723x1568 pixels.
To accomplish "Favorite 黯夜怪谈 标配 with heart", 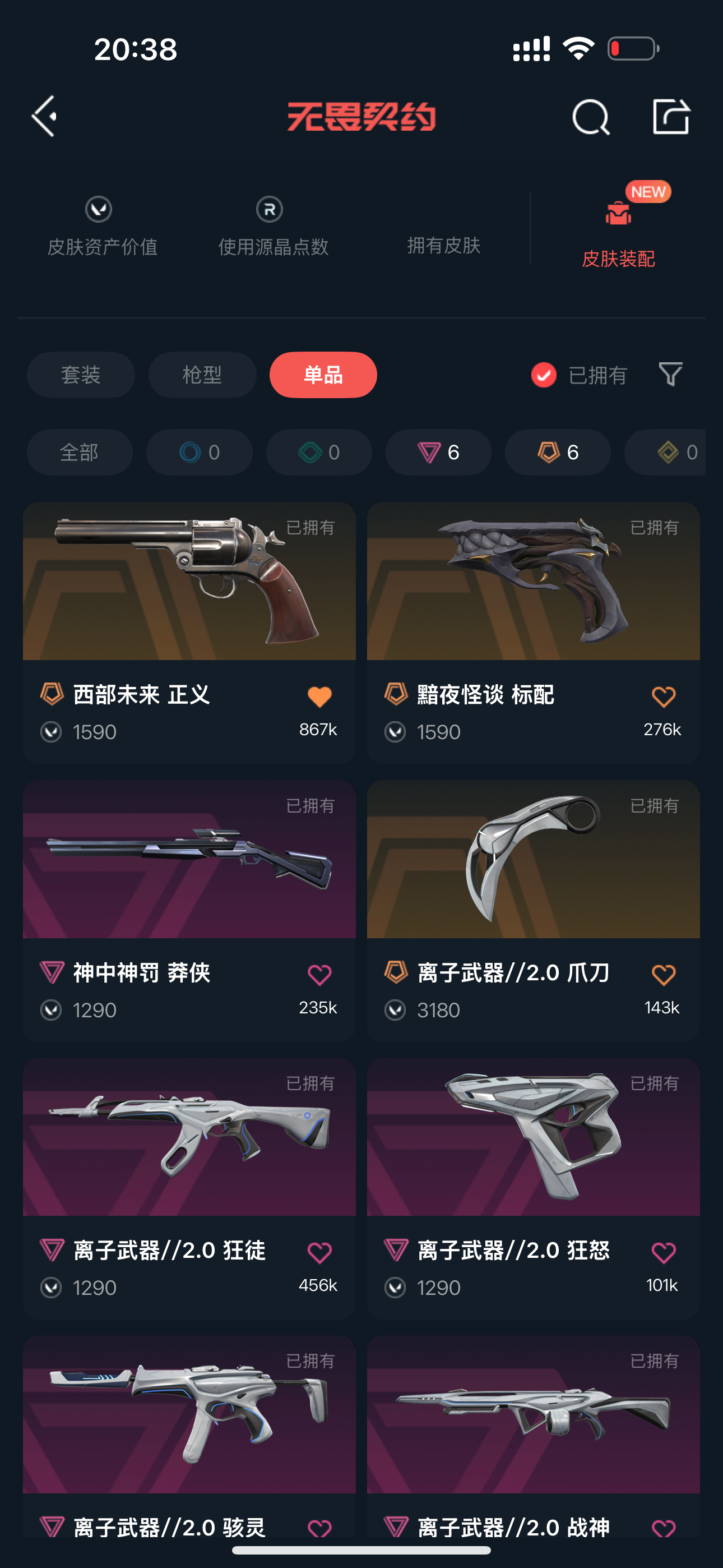I will point(664,697).
